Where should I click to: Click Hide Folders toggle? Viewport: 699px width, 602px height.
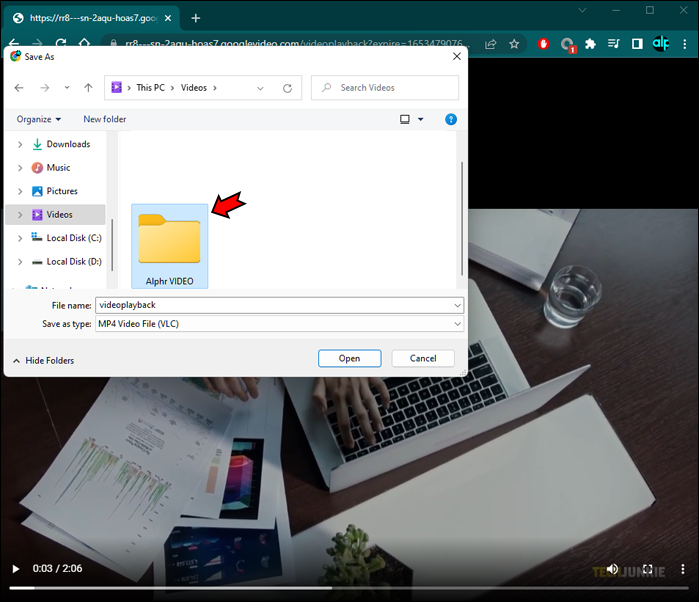[x=43, y=360]
